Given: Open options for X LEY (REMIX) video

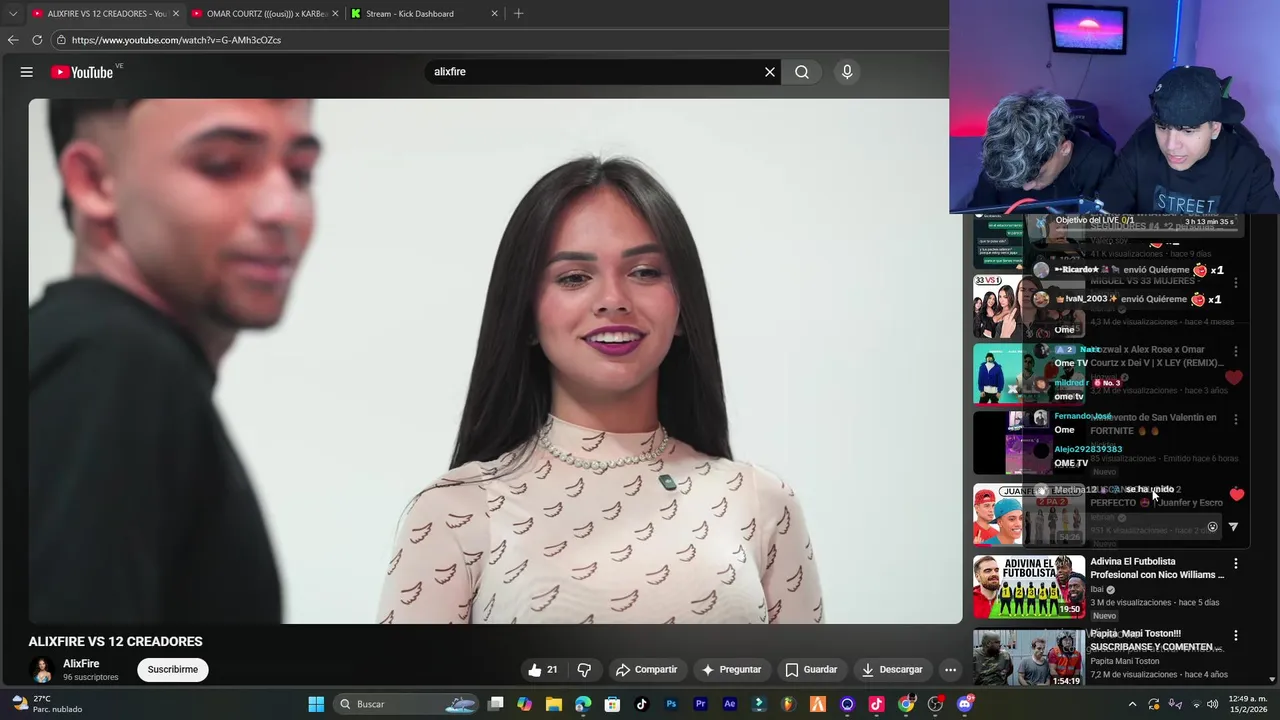Looking at the screenshot, I should click(x=1236, y=352).
